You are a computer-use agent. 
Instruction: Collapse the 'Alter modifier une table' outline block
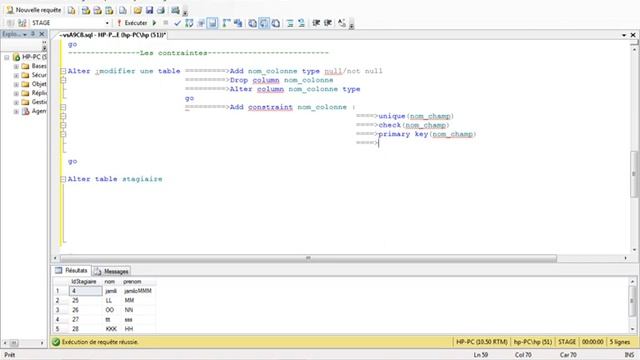pyautogui.click(x=63, y=71)
